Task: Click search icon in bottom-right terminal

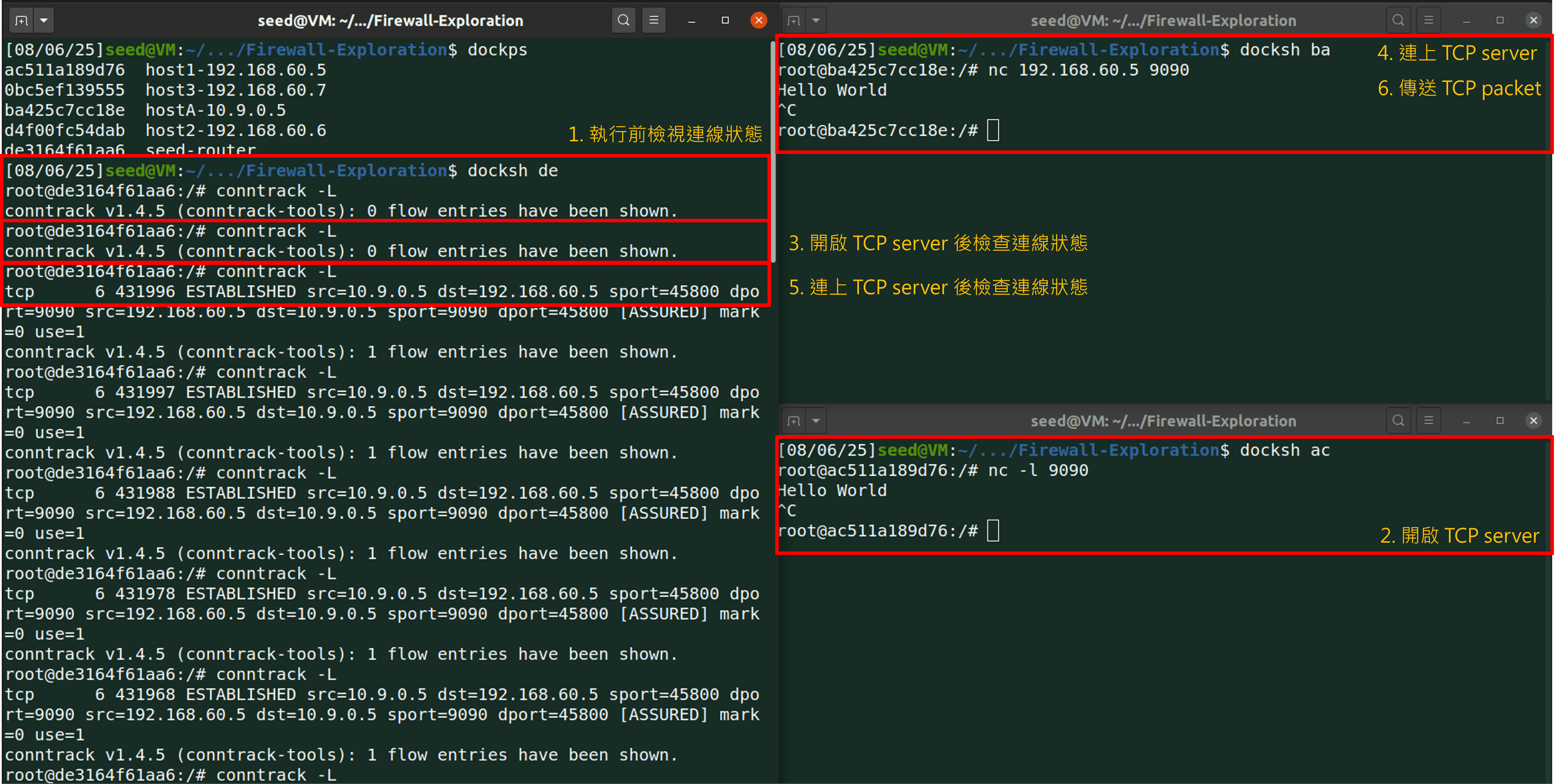Action: coord(1398,420)
